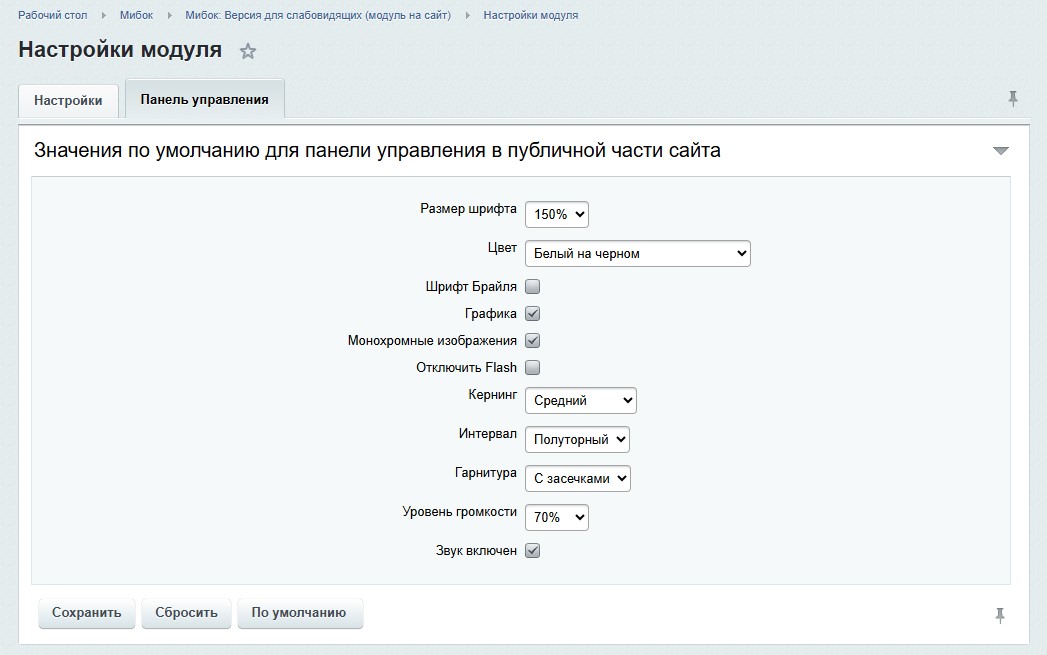Open the Цвет scheme dropdown
Screen dimensions: 1047x655
click(637, 253)
